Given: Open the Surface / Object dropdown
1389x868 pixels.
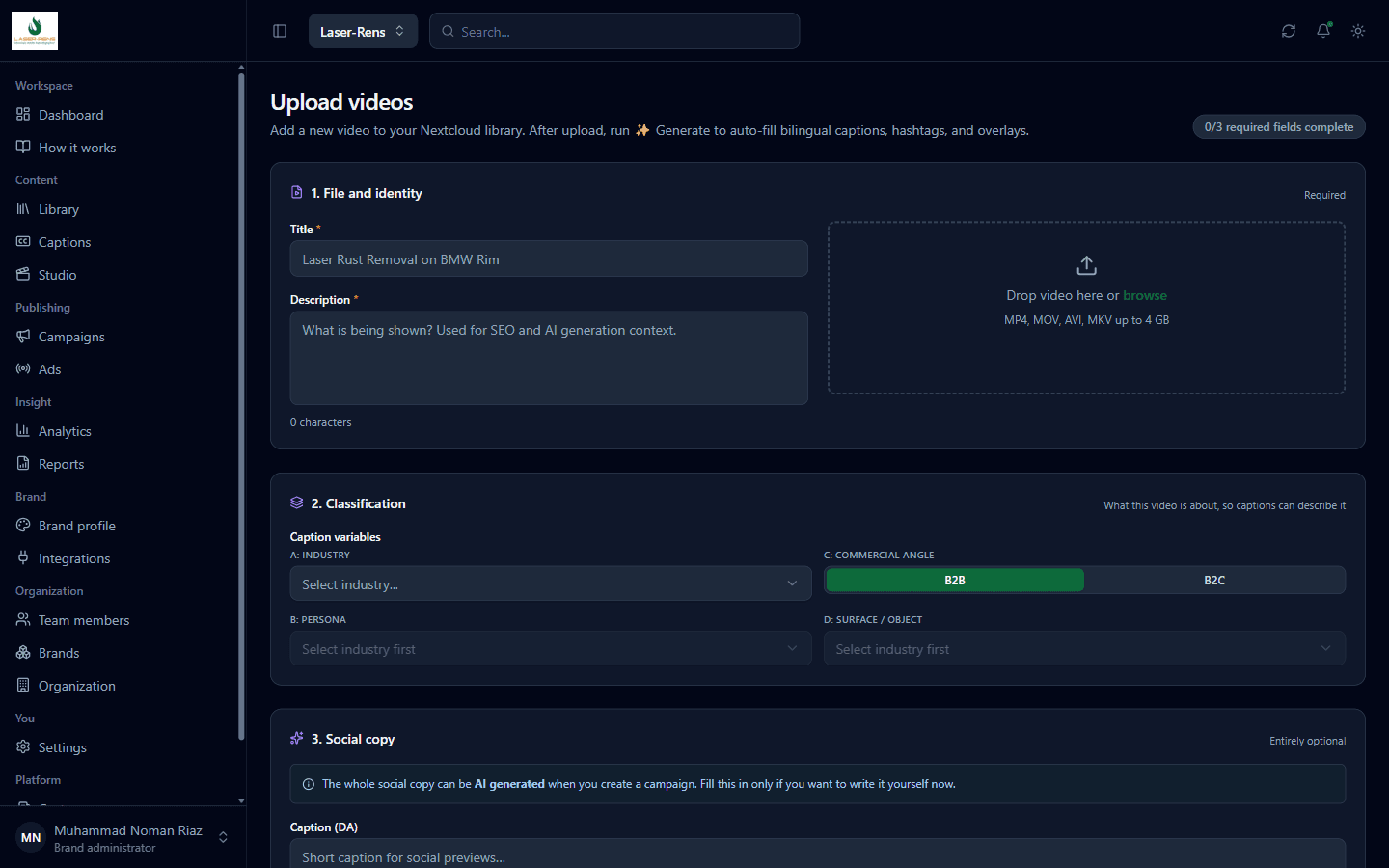Looking at the screenshot, I should pyautogui.click(x=1085, y=649).
